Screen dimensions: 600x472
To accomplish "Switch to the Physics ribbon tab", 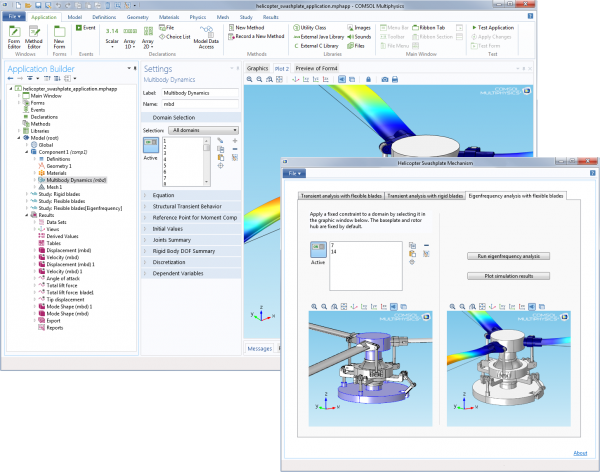I will pyautogui.click(x=198, y=17).
